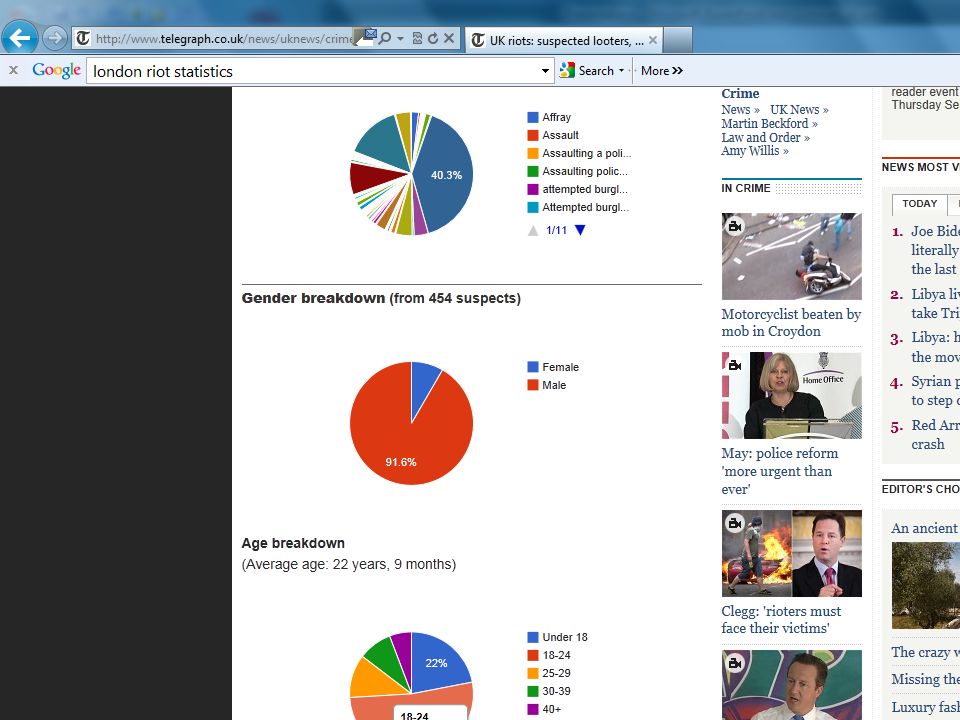The width and height of the screenshot is (960, 720).
Task: Open the News breadcrumb link
Action: pos(740,110)
